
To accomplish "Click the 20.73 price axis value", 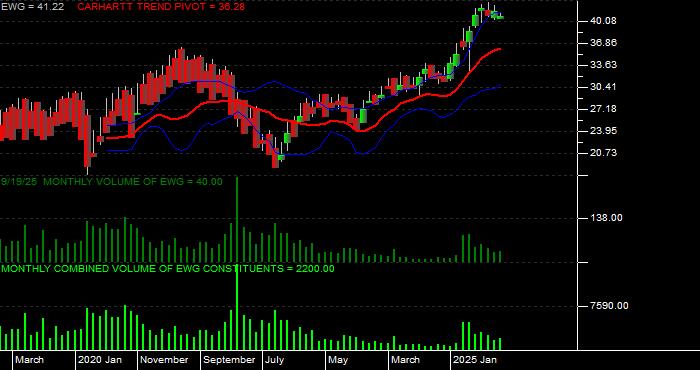I will tap(604, 153).
